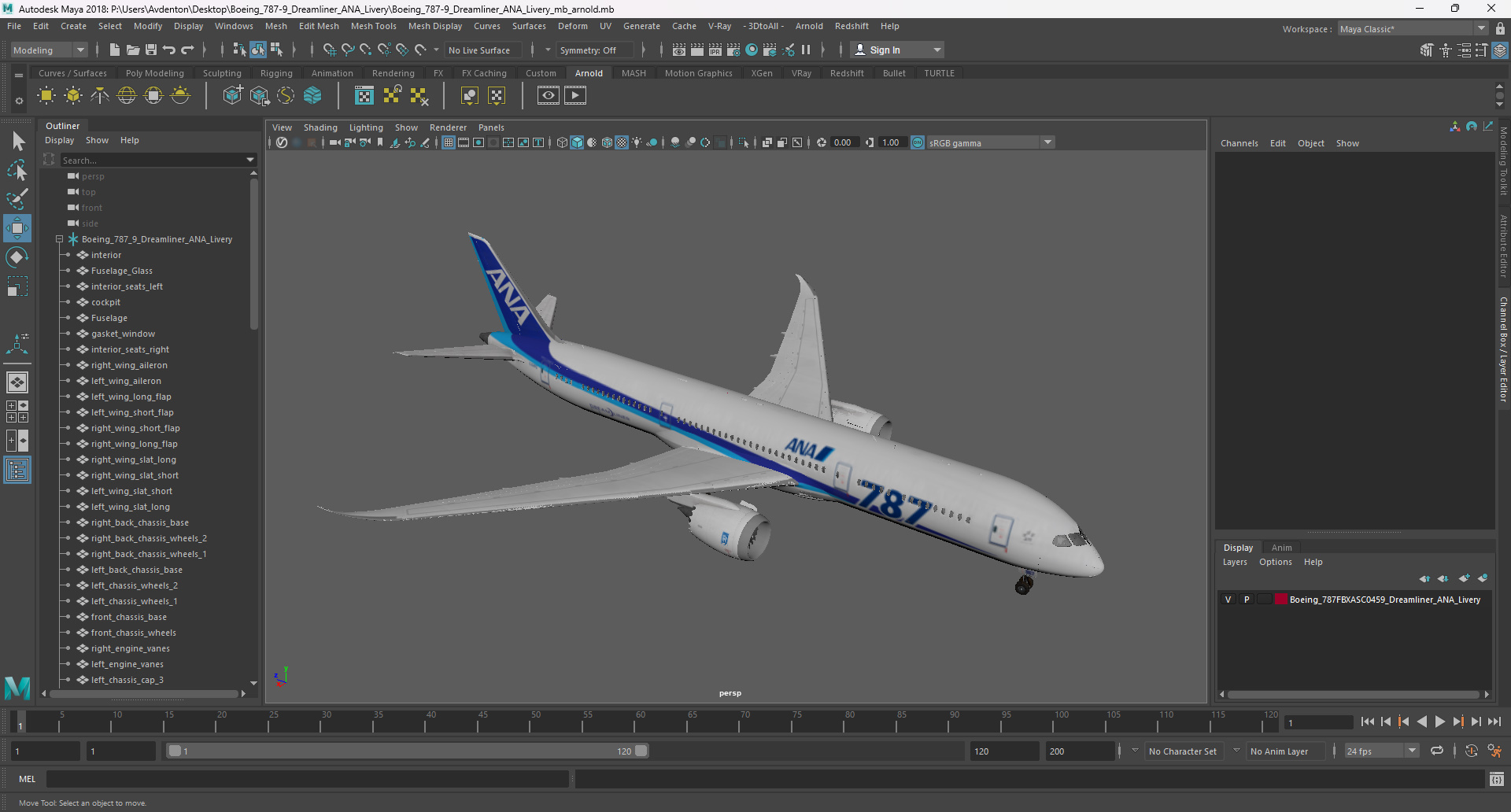Collapse Boeing_787_9_Dreamliner_ANA_Livery tree node
1511x812 pixels.
click(59, 239)
